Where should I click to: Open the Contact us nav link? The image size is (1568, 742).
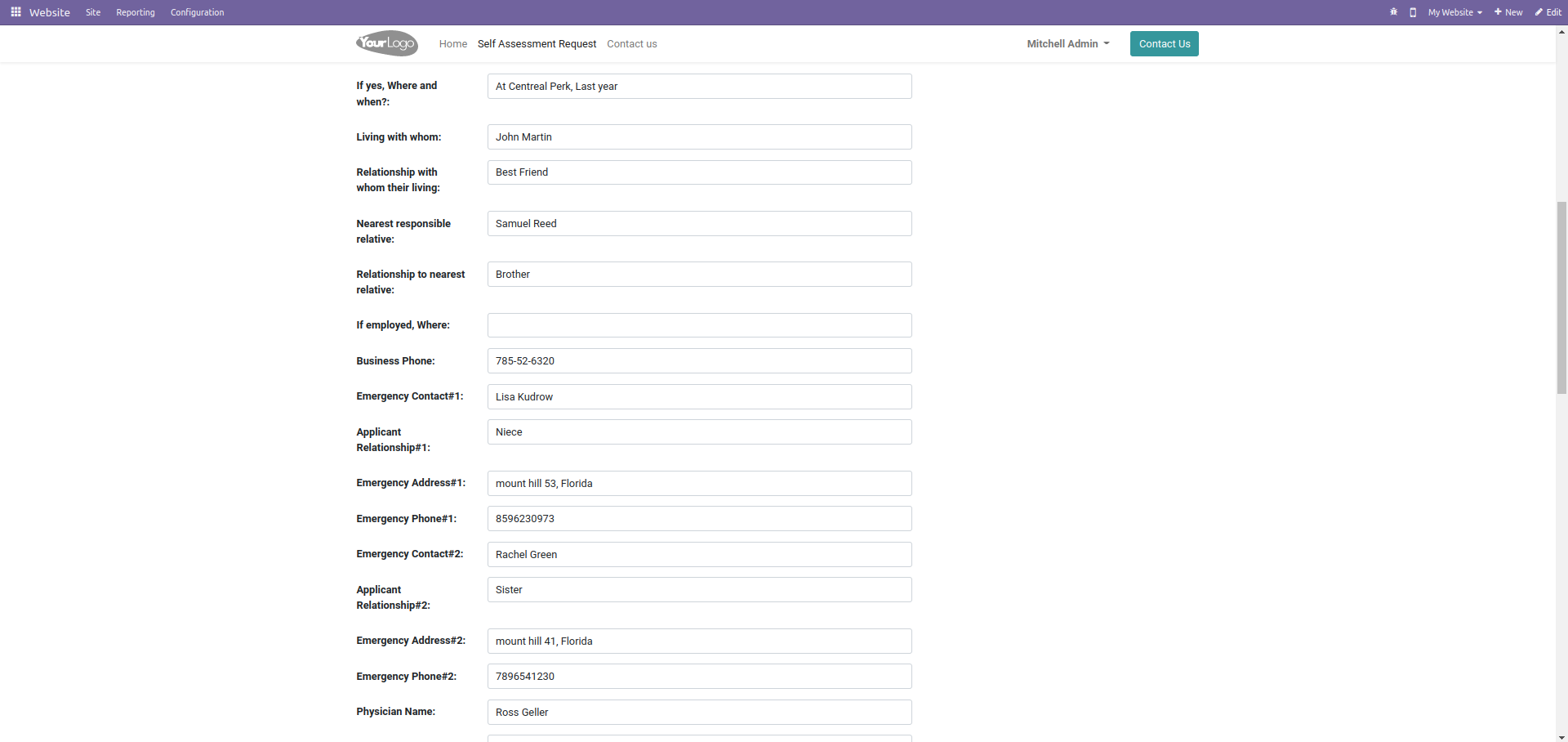click(x=632, y=44)
